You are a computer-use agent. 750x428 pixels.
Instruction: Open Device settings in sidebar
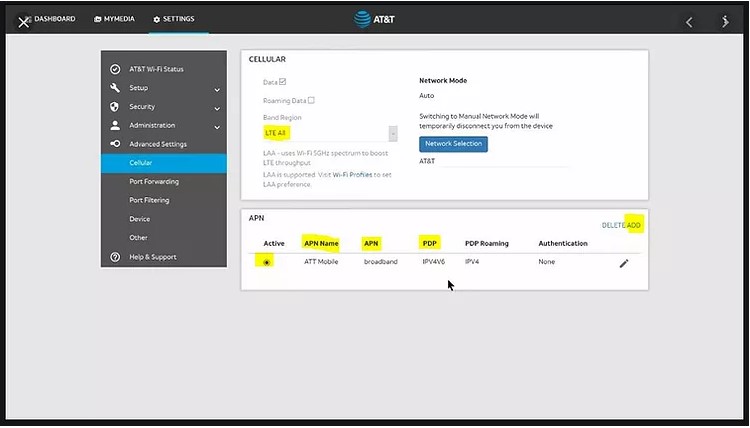coord(140,219)
